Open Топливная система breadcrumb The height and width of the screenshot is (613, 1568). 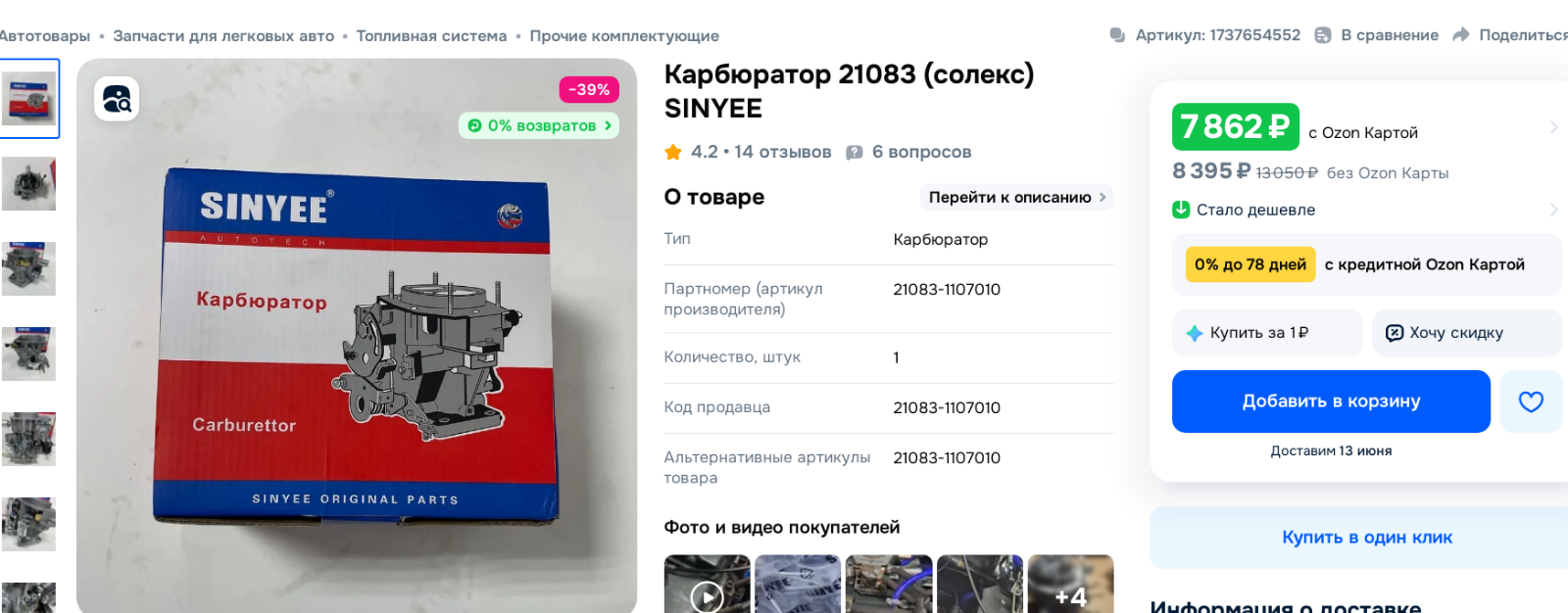[431, 36]
